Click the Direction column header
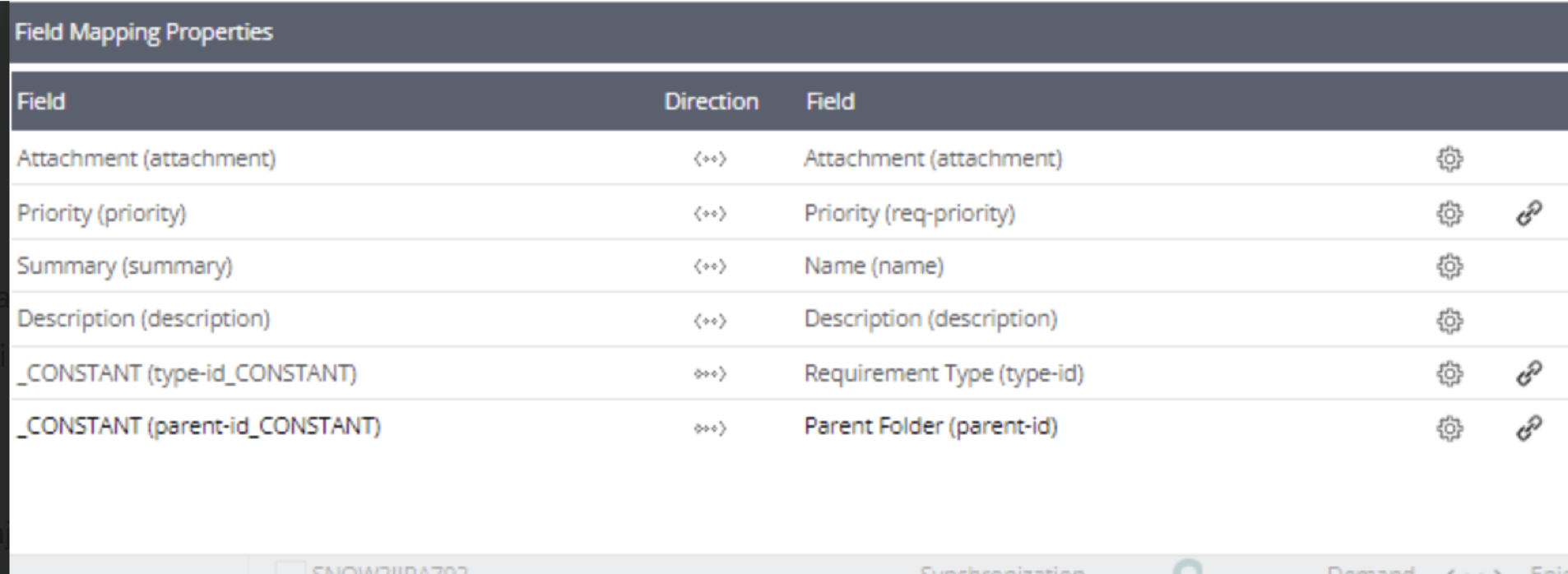Screen dimensions: 1568x574 (711, 101)
